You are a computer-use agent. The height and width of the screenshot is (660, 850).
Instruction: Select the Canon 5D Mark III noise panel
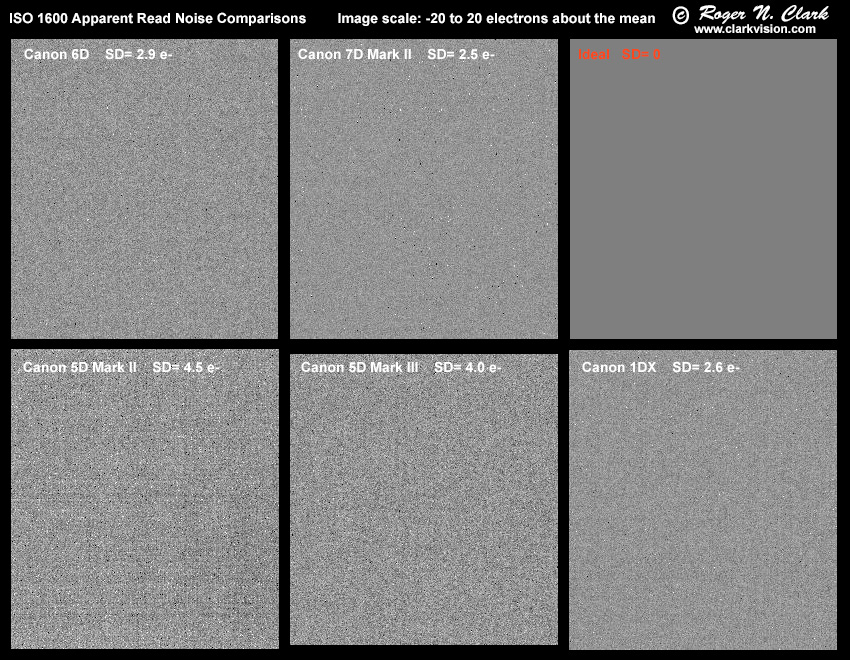[423, 510]
